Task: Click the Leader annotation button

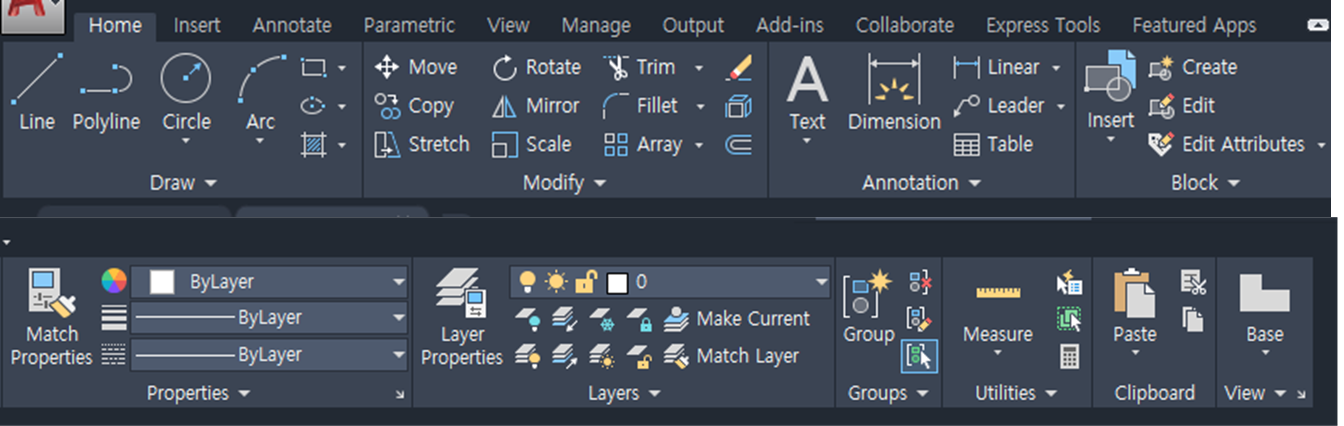Action: click(1000, 105)
